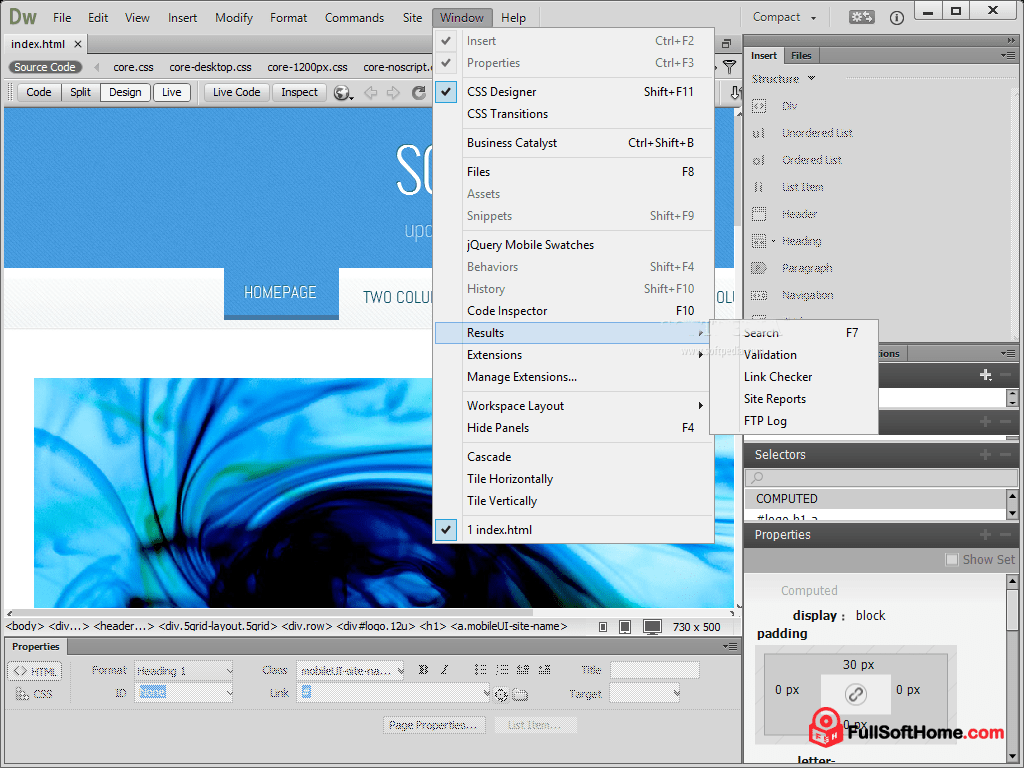Screen dimensions: 1024x768
Task: Click the Bold icon in Properties panel
Action: click(x=423, y=670)
